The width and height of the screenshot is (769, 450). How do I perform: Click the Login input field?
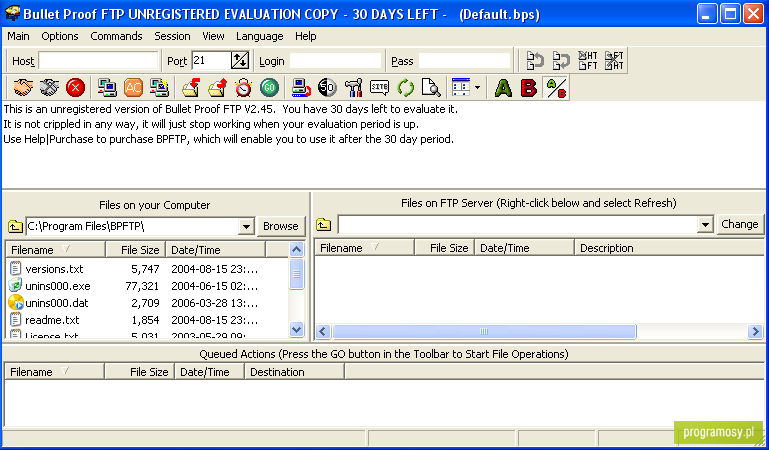(x=335, y=61)
